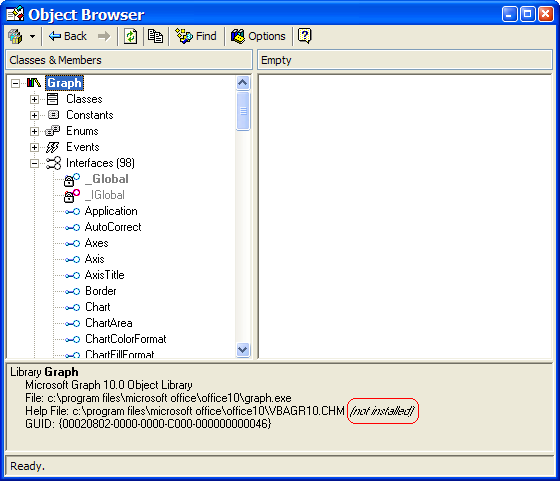Go Back using the toolbar button
The width and height of the screenshot is (560, 481).
[x=68, y=36]
